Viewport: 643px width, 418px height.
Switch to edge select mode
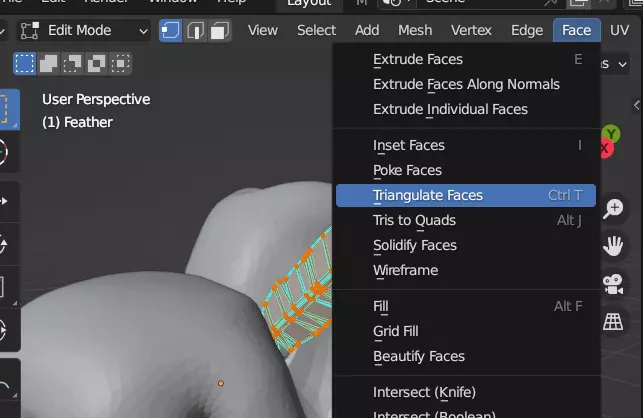pyautogui.click(x=196, y=30)
